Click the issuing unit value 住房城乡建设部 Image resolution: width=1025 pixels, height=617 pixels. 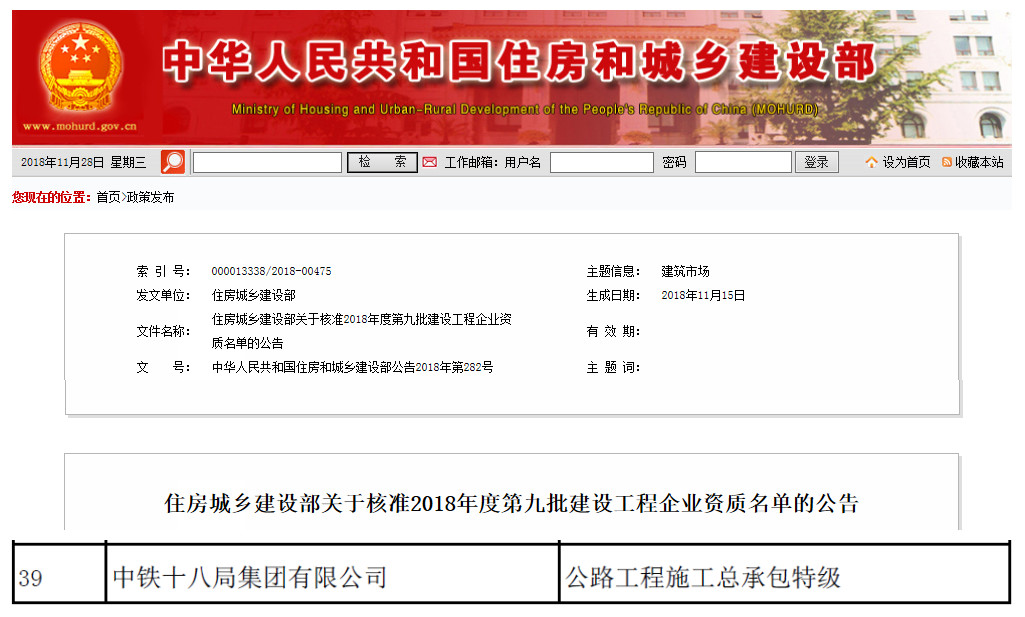[254, 295]
